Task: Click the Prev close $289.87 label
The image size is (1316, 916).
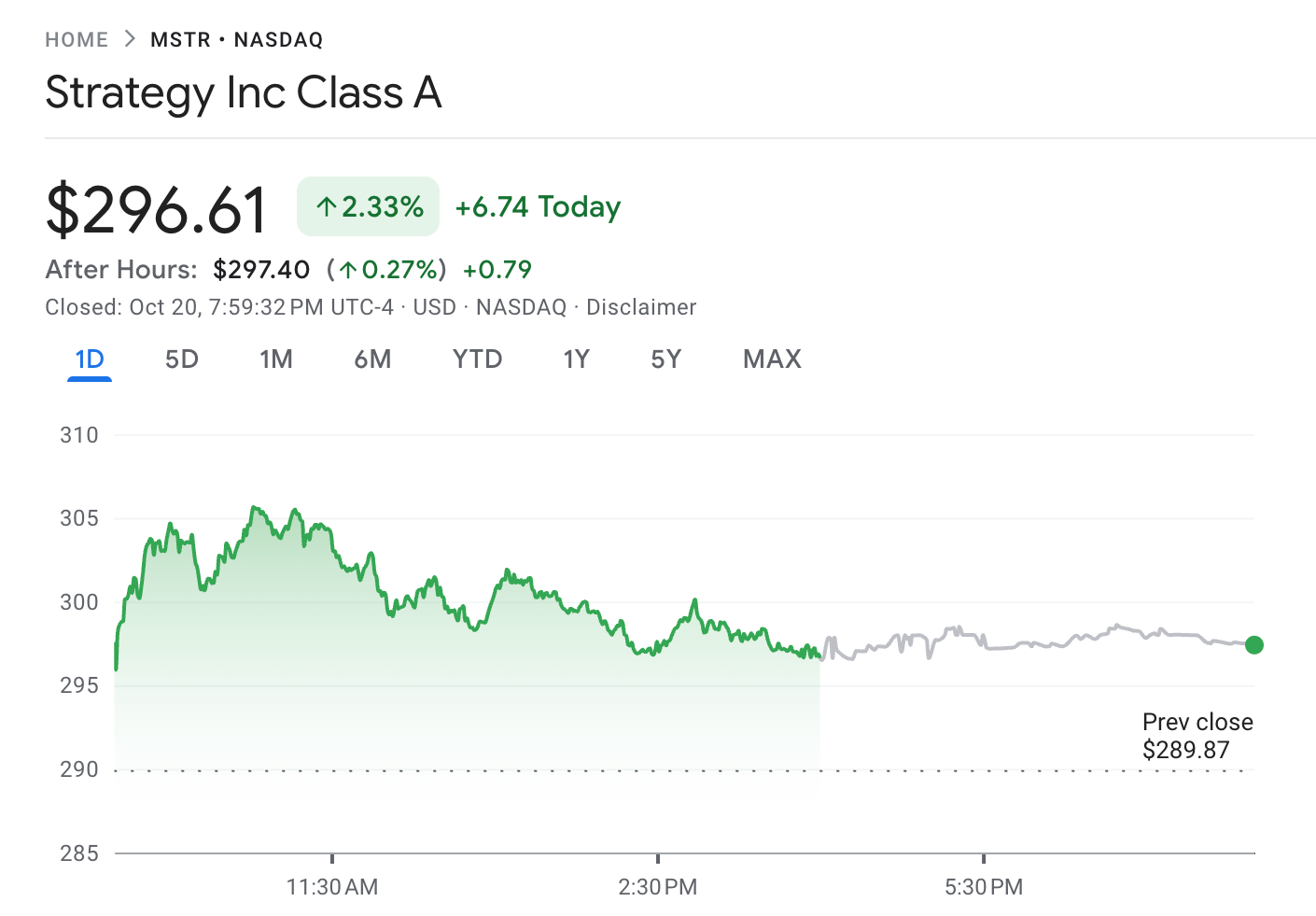Action: pos(1197,736)
